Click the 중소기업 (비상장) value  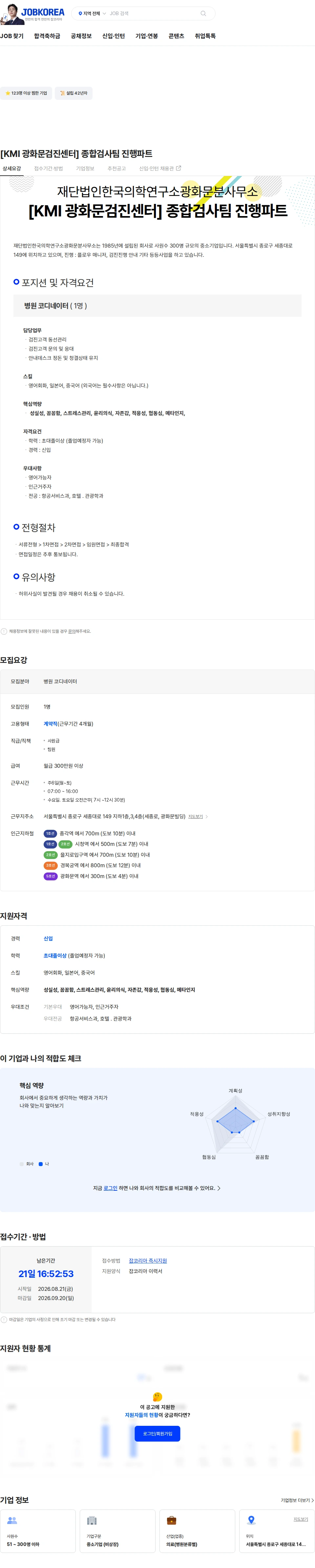(x=102, y=1544)
